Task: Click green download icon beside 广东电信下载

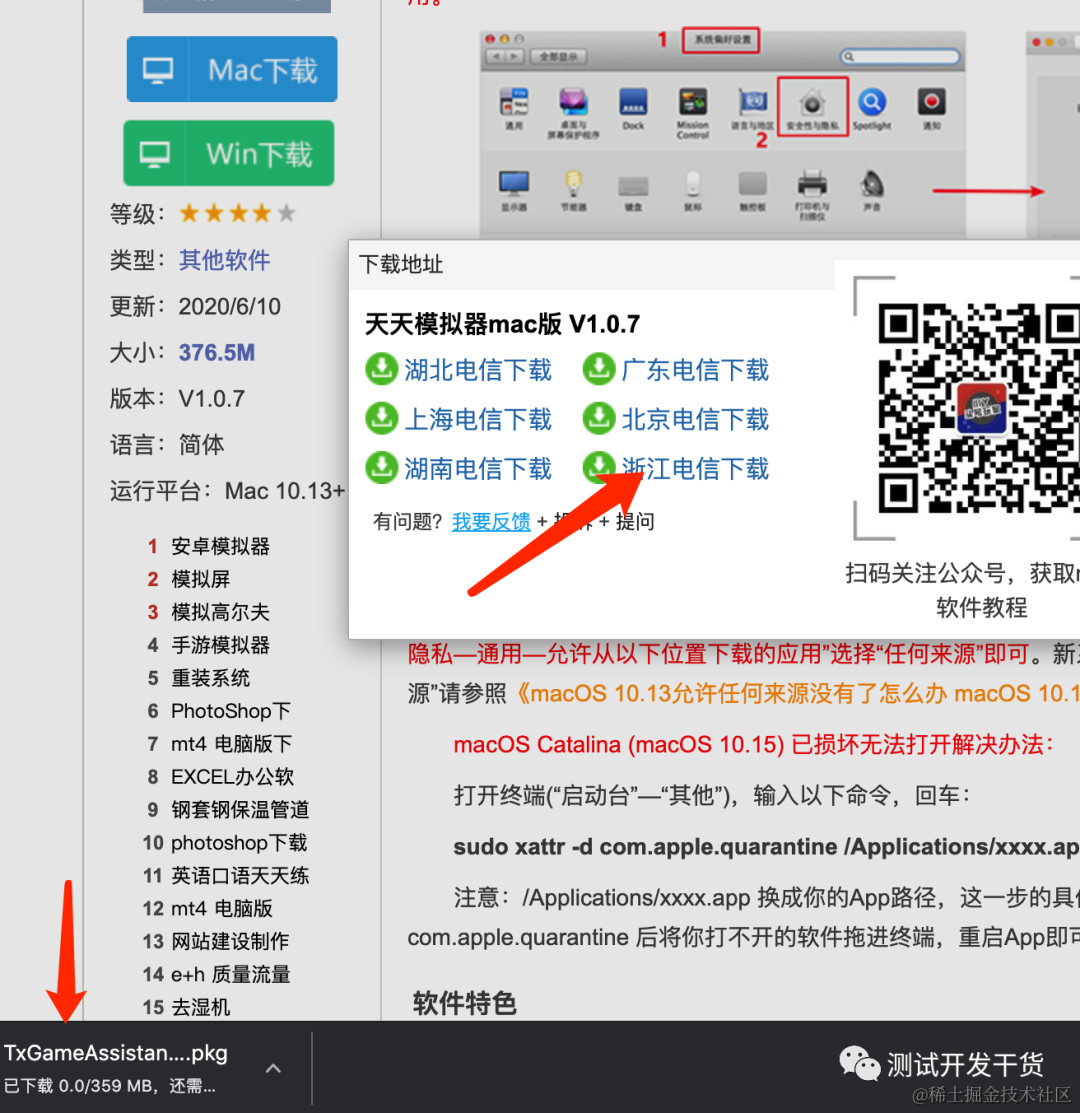Action: (x=599, y=369)
